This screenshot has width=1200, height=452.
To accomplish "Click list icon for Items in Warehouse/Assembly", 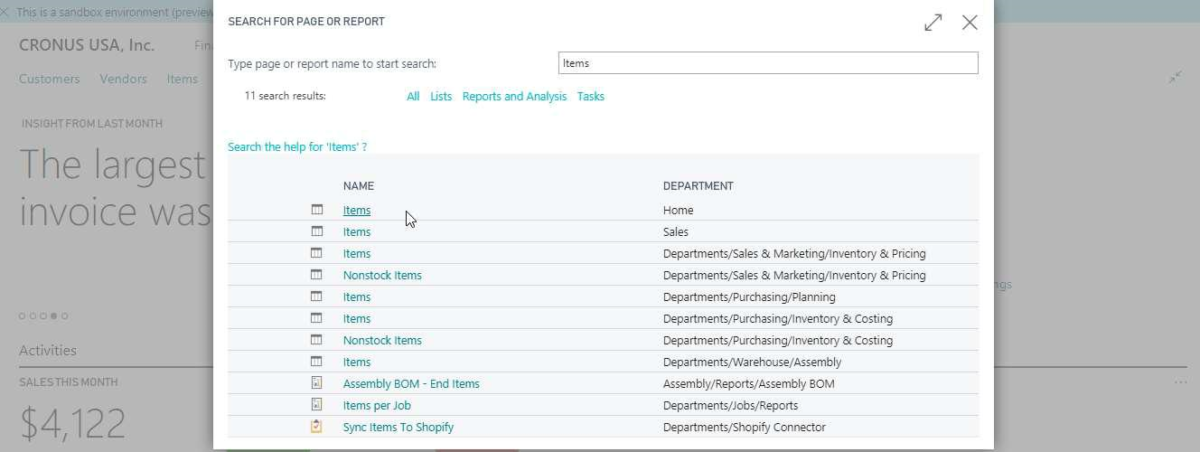I will point(317,362).
